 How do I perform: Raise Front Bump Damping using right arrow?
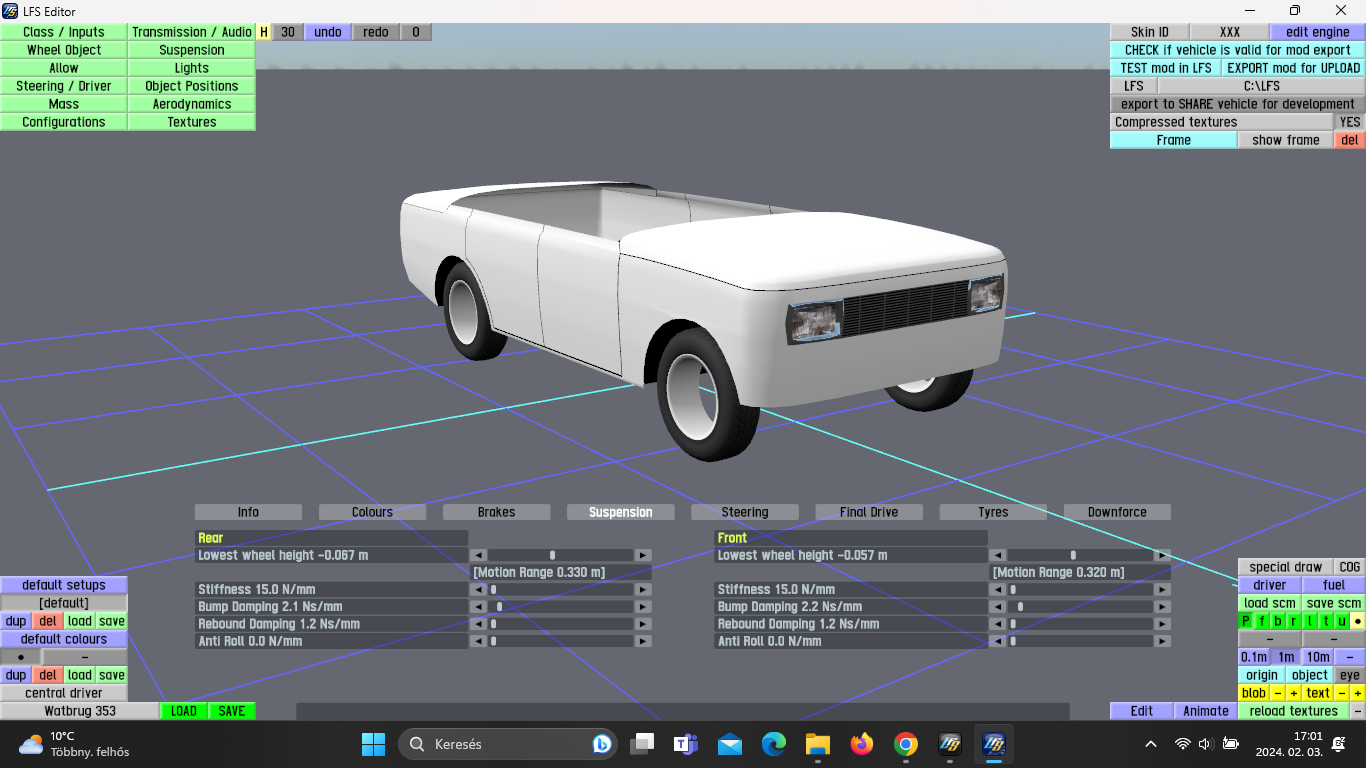[1162, 607]
